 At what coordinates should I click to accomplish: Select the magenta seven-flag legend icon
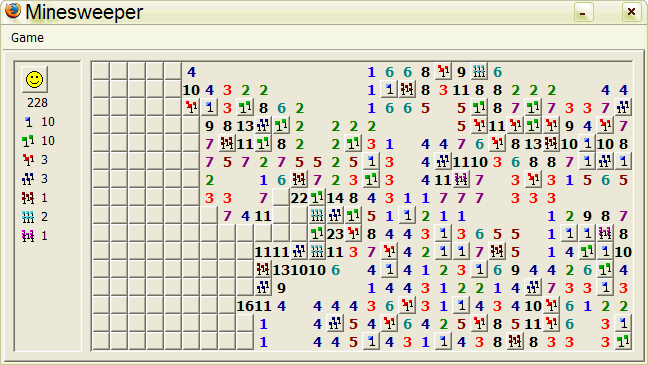click(28, 236)
